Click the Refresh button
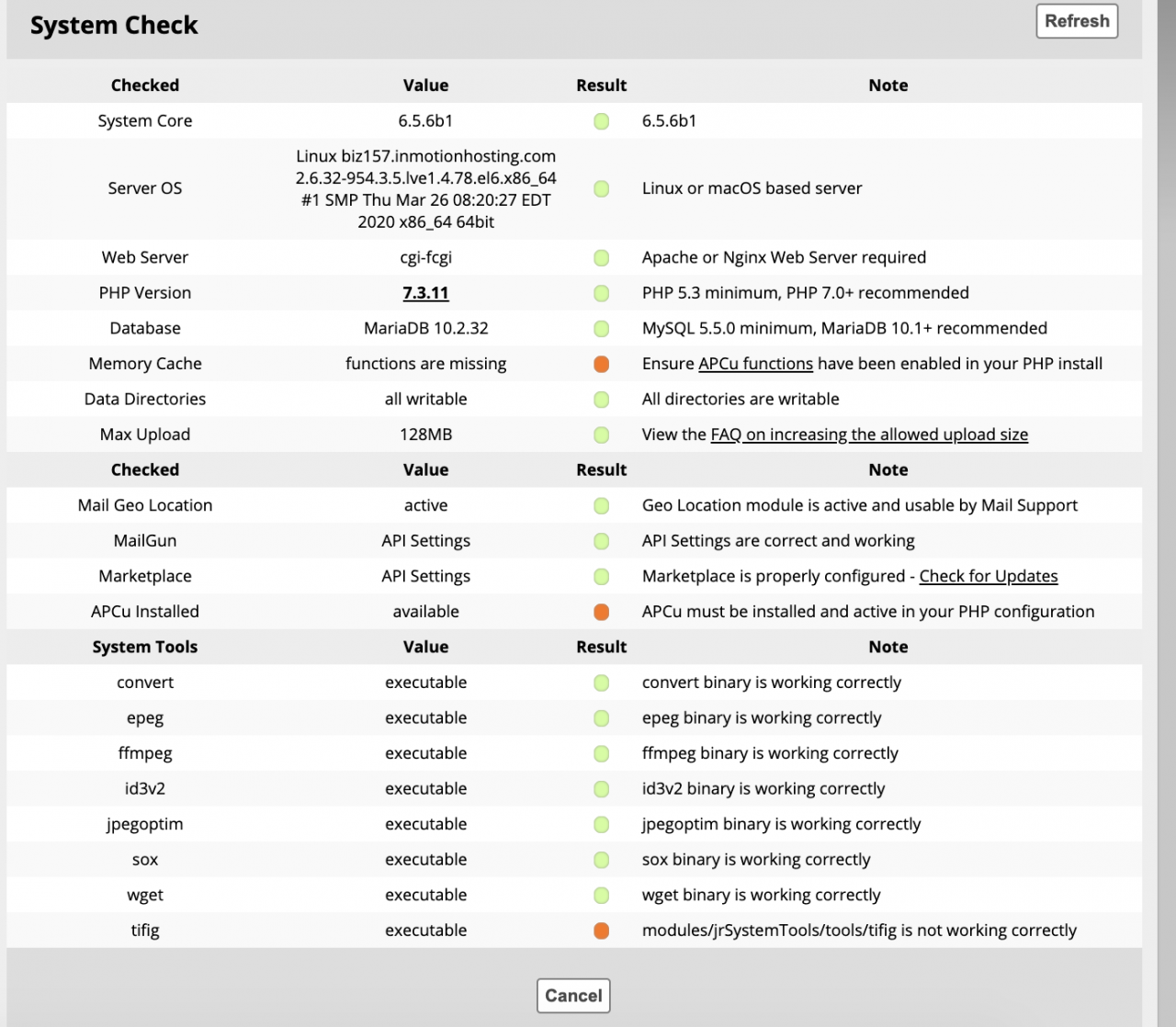1176x1027 pixels. (1076, 21)
